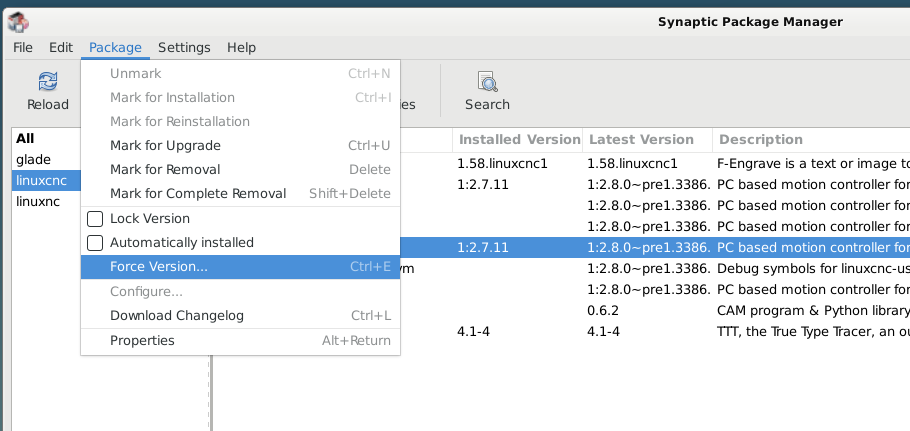Click the Reload toolbar icon
Screen dimensions: 910x431
point(48,82)
